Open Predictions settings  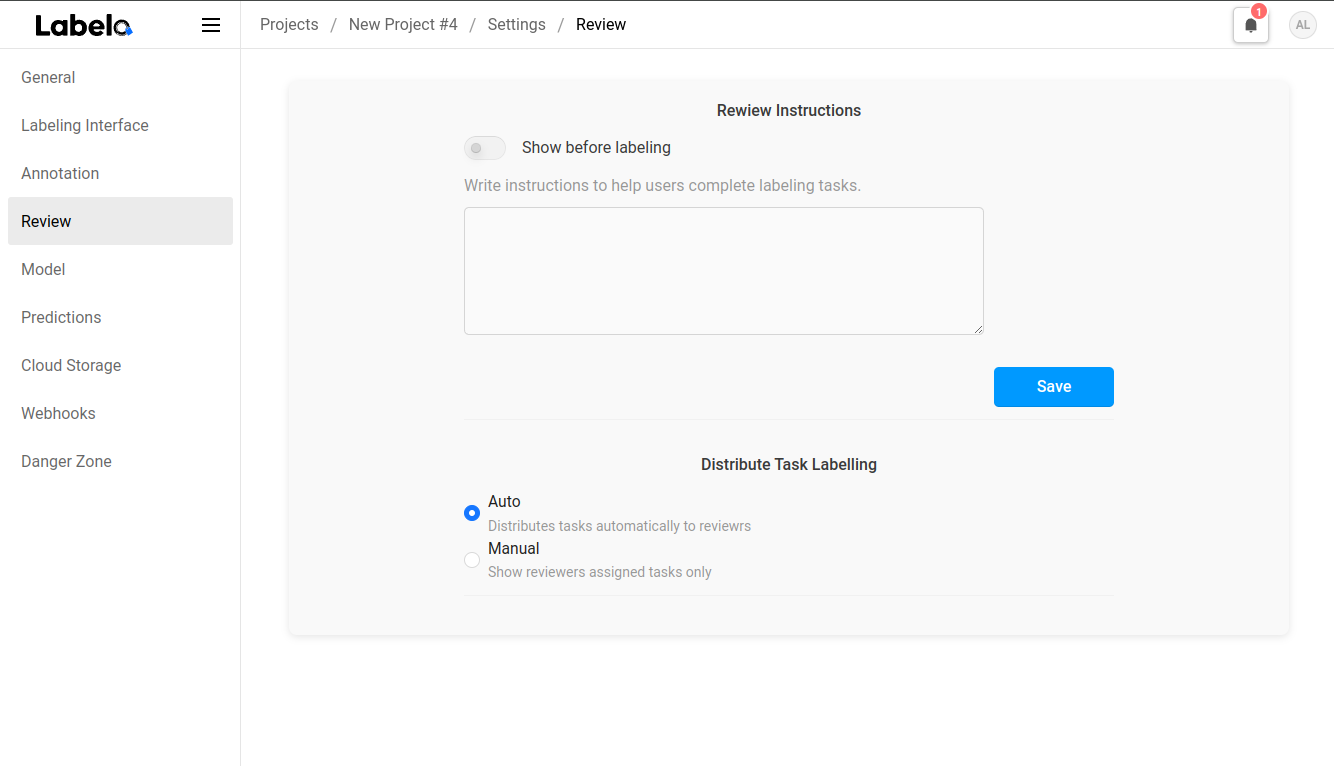click(x=120, y=317)
